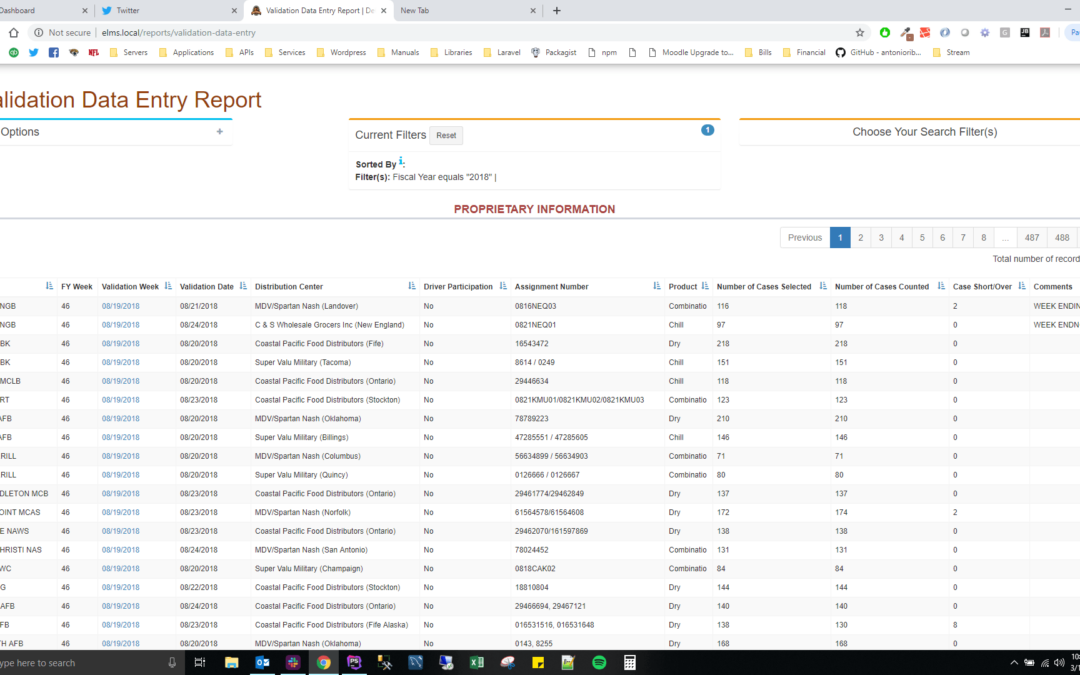This screenshot has width=1080, height=675.
Task: Open the Stream bookmark folder
Action: (951, 52)
